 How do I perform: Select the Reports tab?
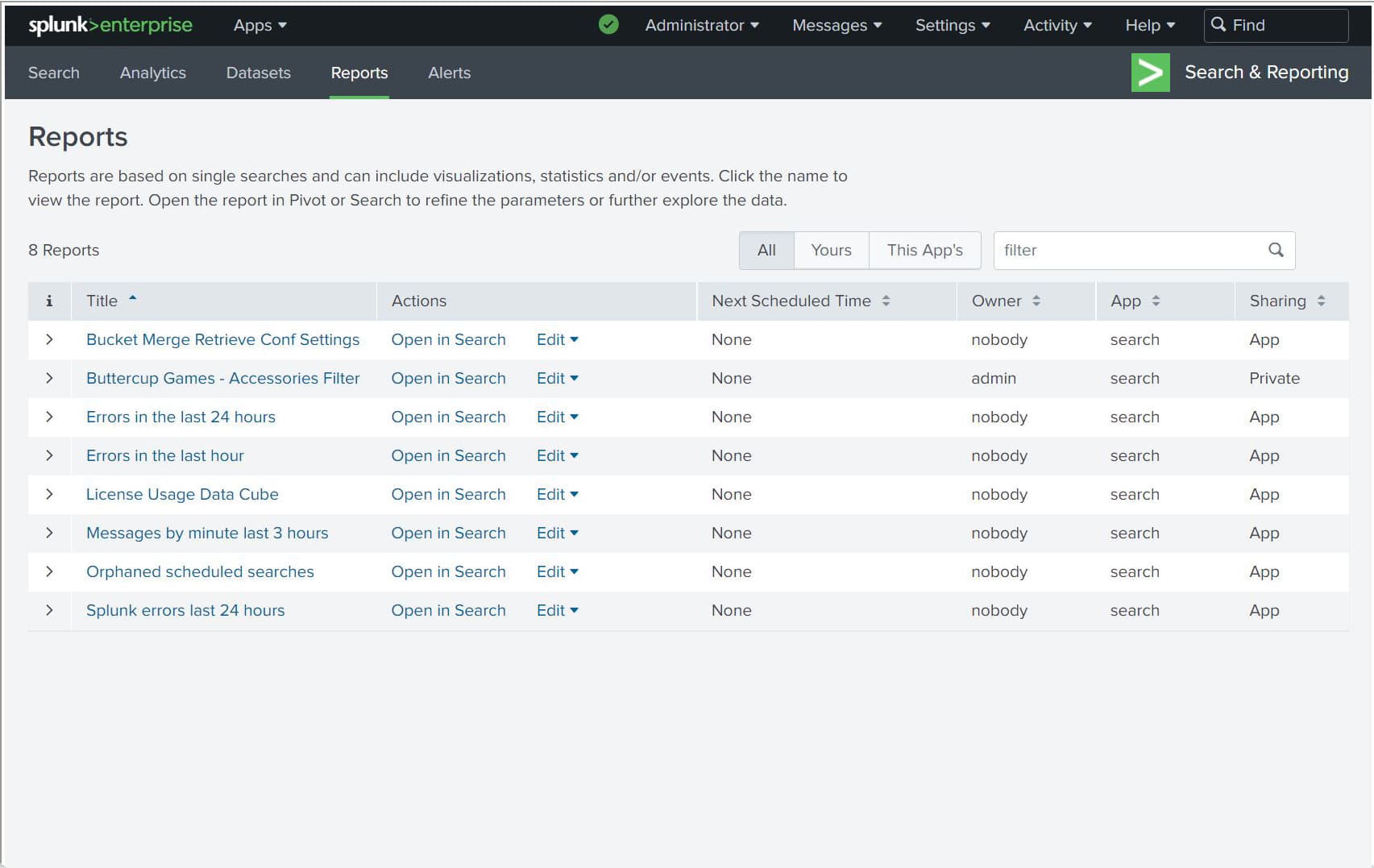point(359,73)
